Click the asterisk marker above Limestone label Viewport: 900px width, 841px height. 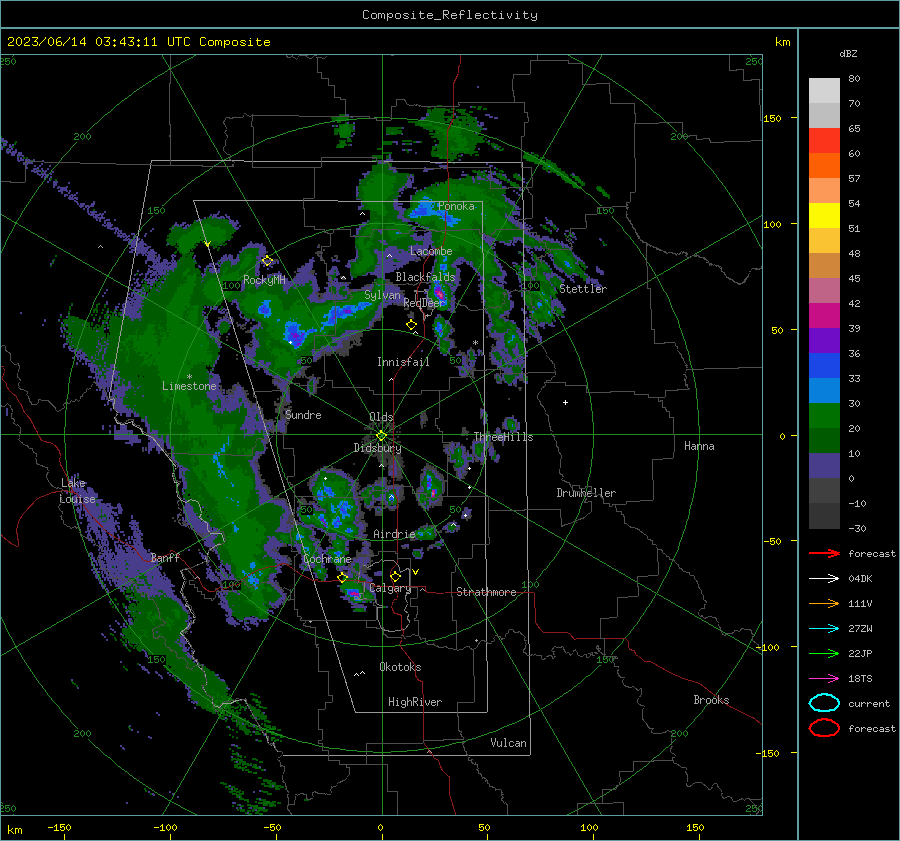pyautogui.click(x=189, y=377)
